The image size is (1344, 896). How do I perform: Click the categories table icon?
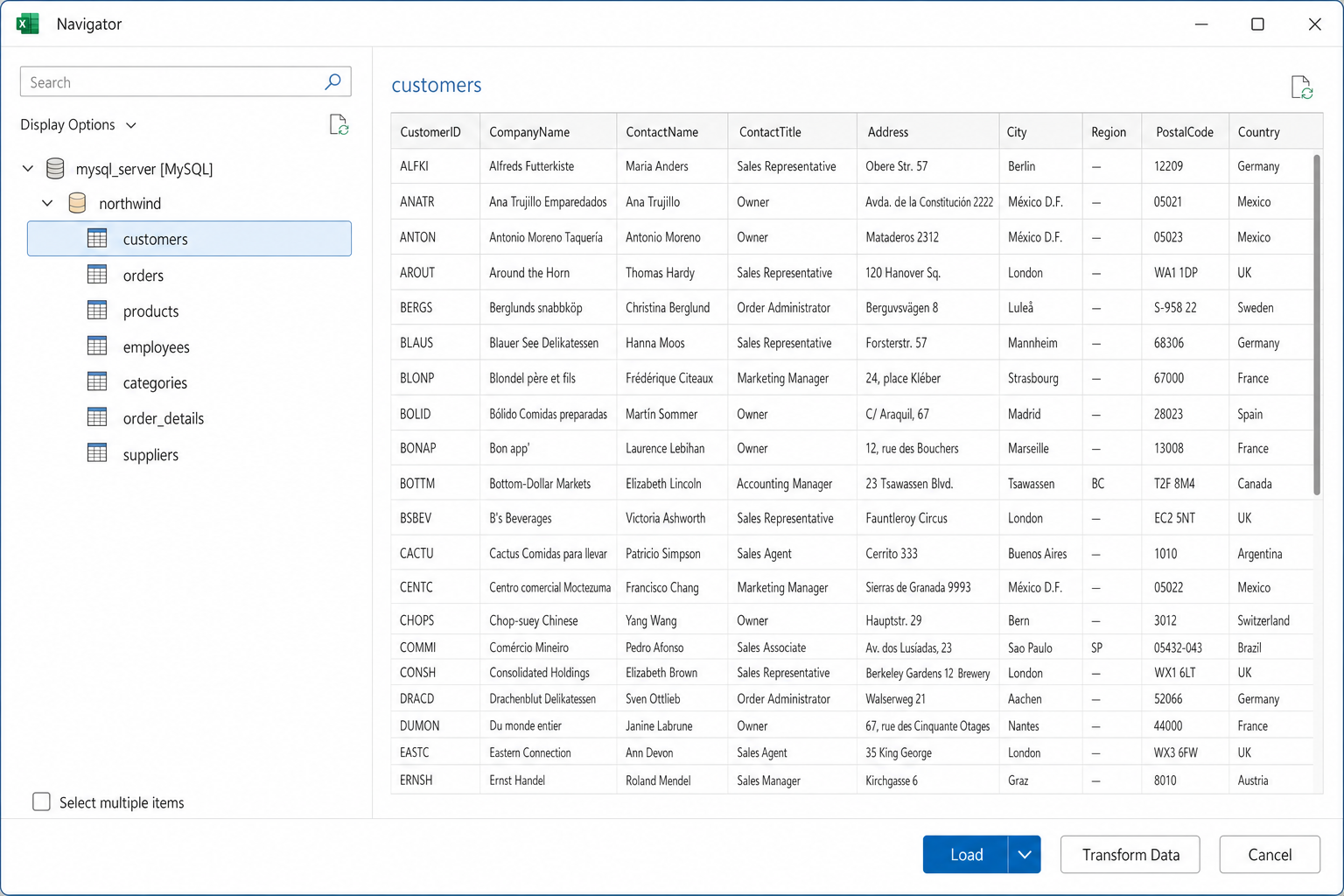click(97, 382)
